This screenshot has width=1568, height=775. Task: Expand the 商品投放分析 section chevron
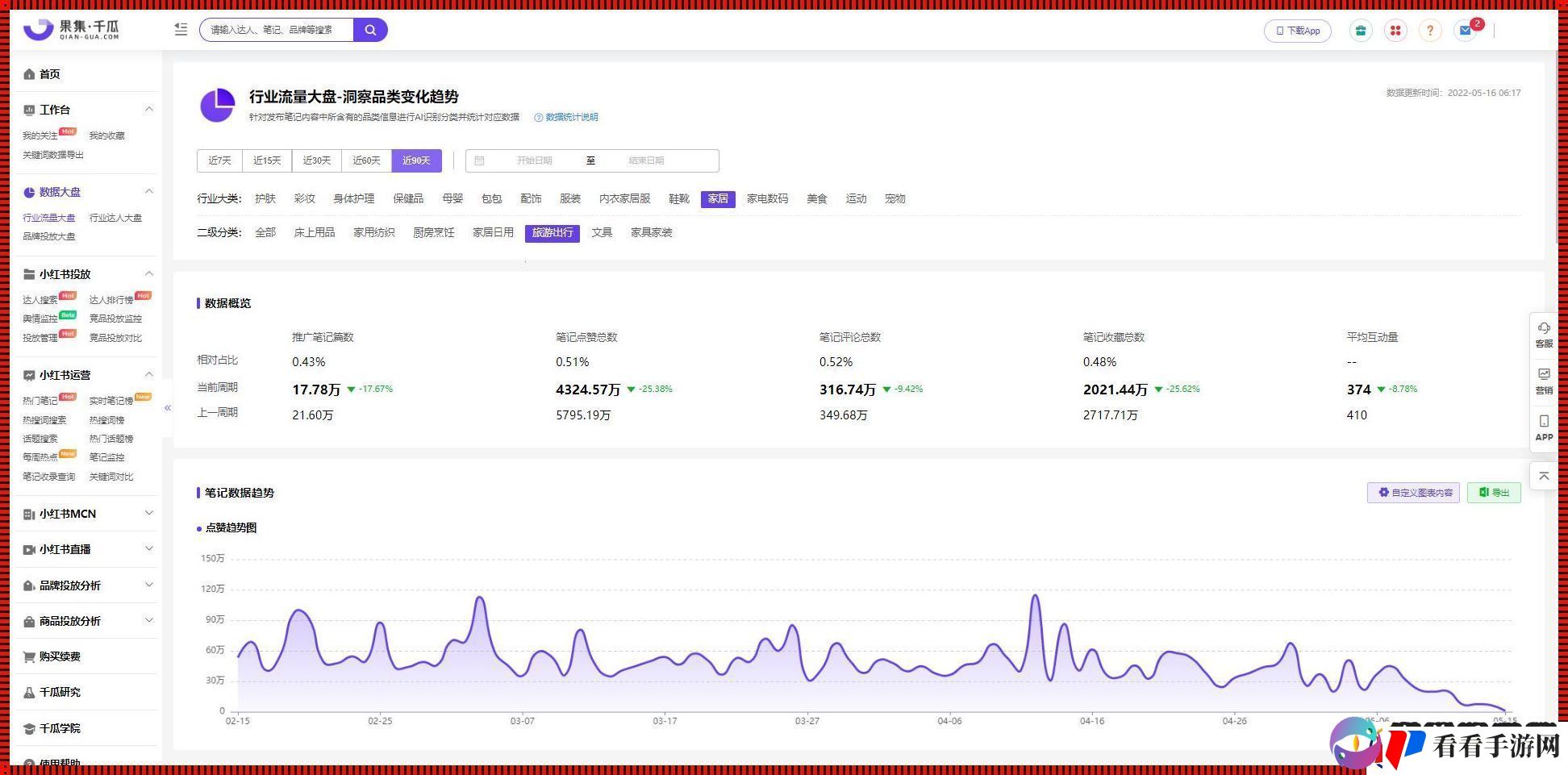click(x=148, y=620)
